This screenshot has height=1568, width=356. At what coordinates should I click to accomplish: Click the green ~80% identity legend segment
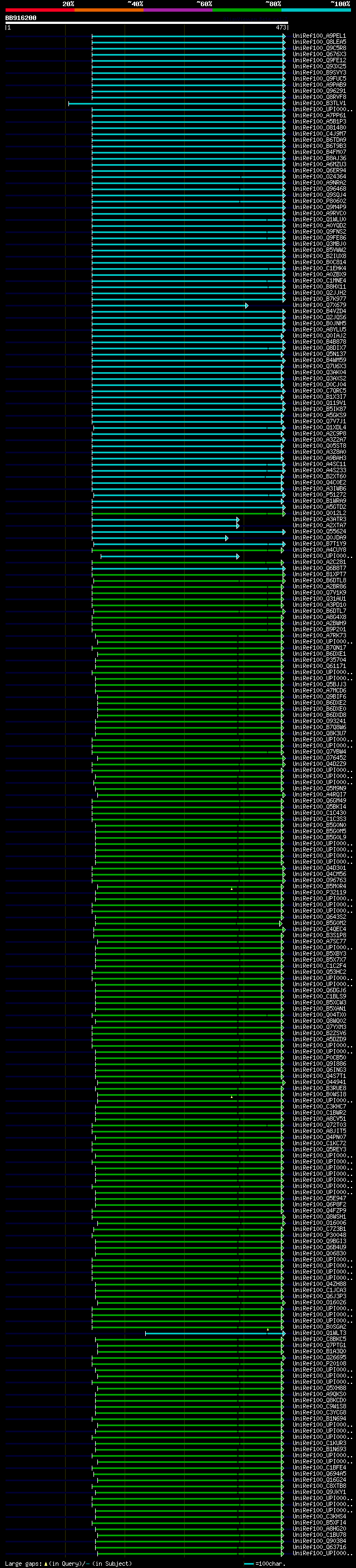tap(247, 10)
